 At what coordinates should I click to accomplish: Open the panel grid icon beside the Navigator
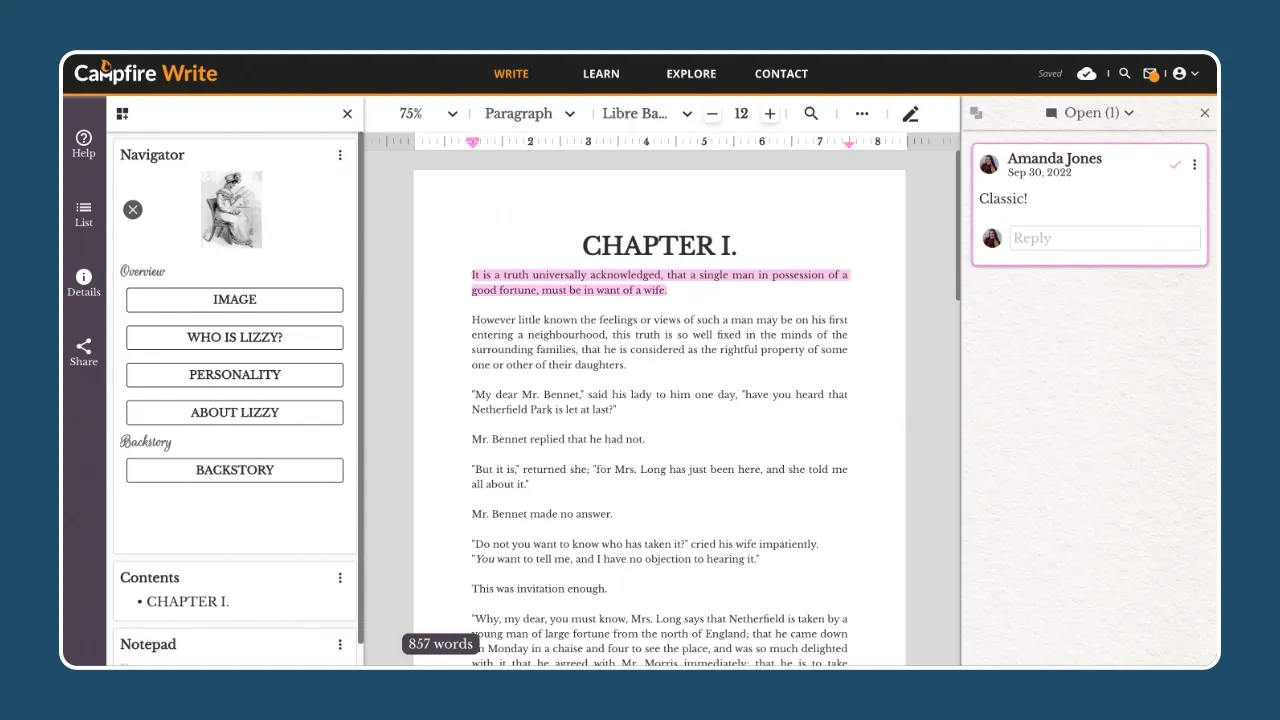(122, 113)
